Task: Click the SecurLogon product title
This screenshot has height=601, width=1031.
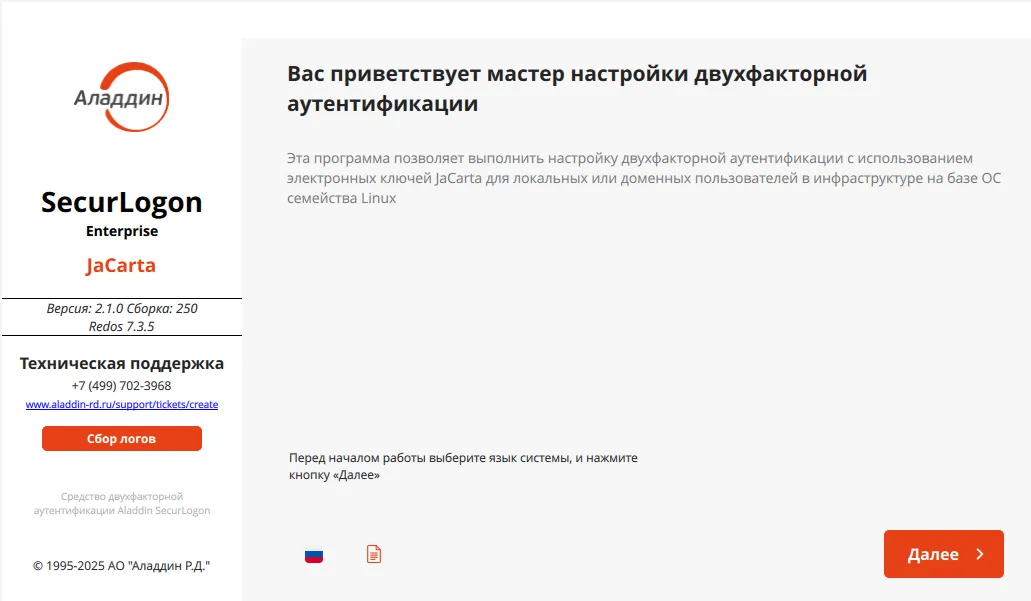Action: [x=122, y=203]
